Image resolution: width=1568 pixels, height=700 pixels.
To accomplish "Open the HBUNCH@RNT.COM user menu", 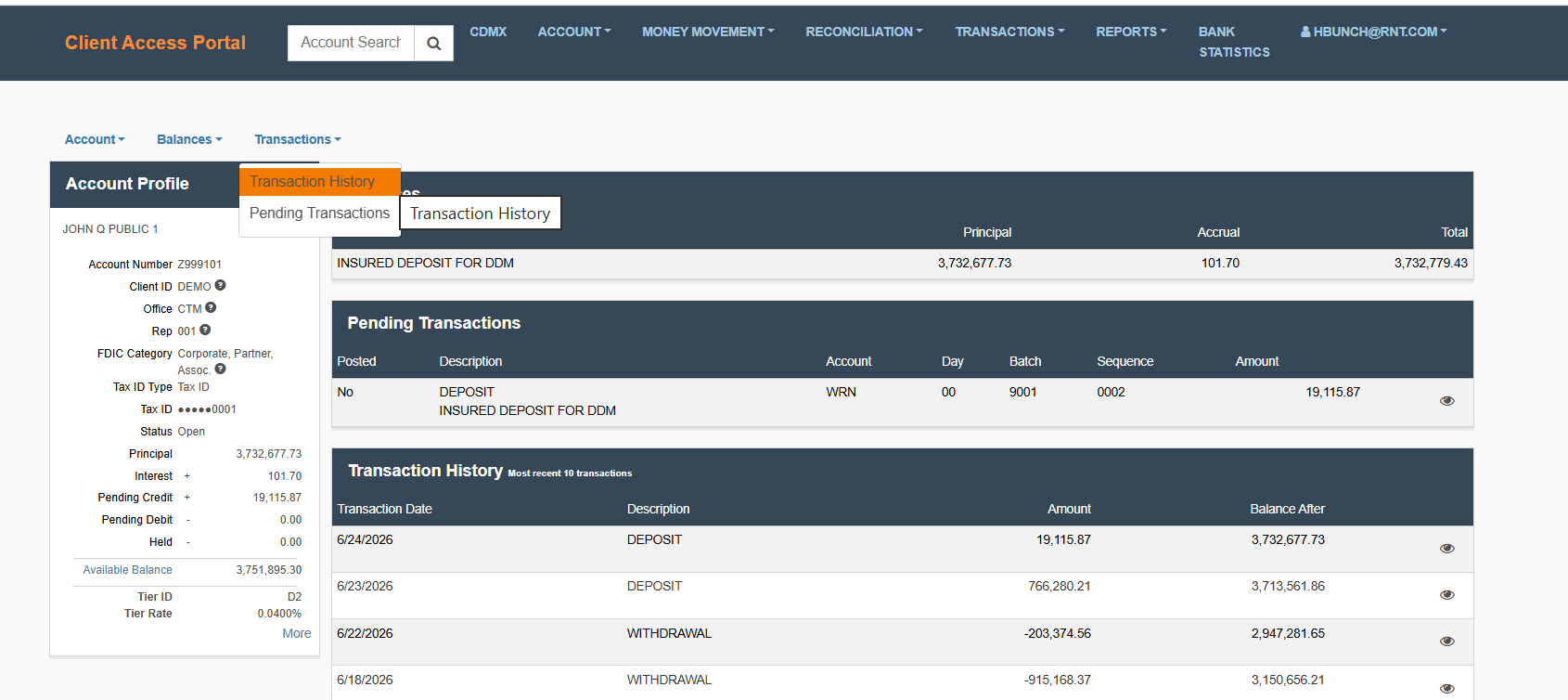I will coord(1373,32).
